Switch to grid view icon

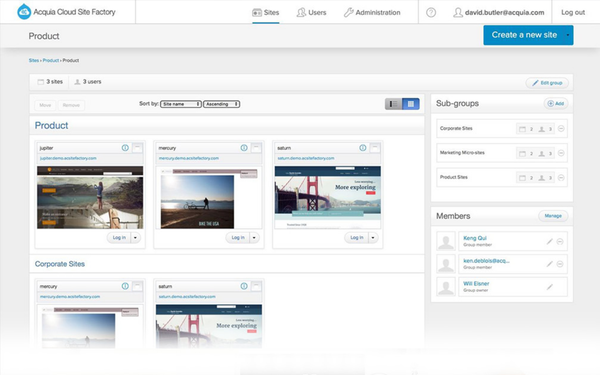click(411, 104)
